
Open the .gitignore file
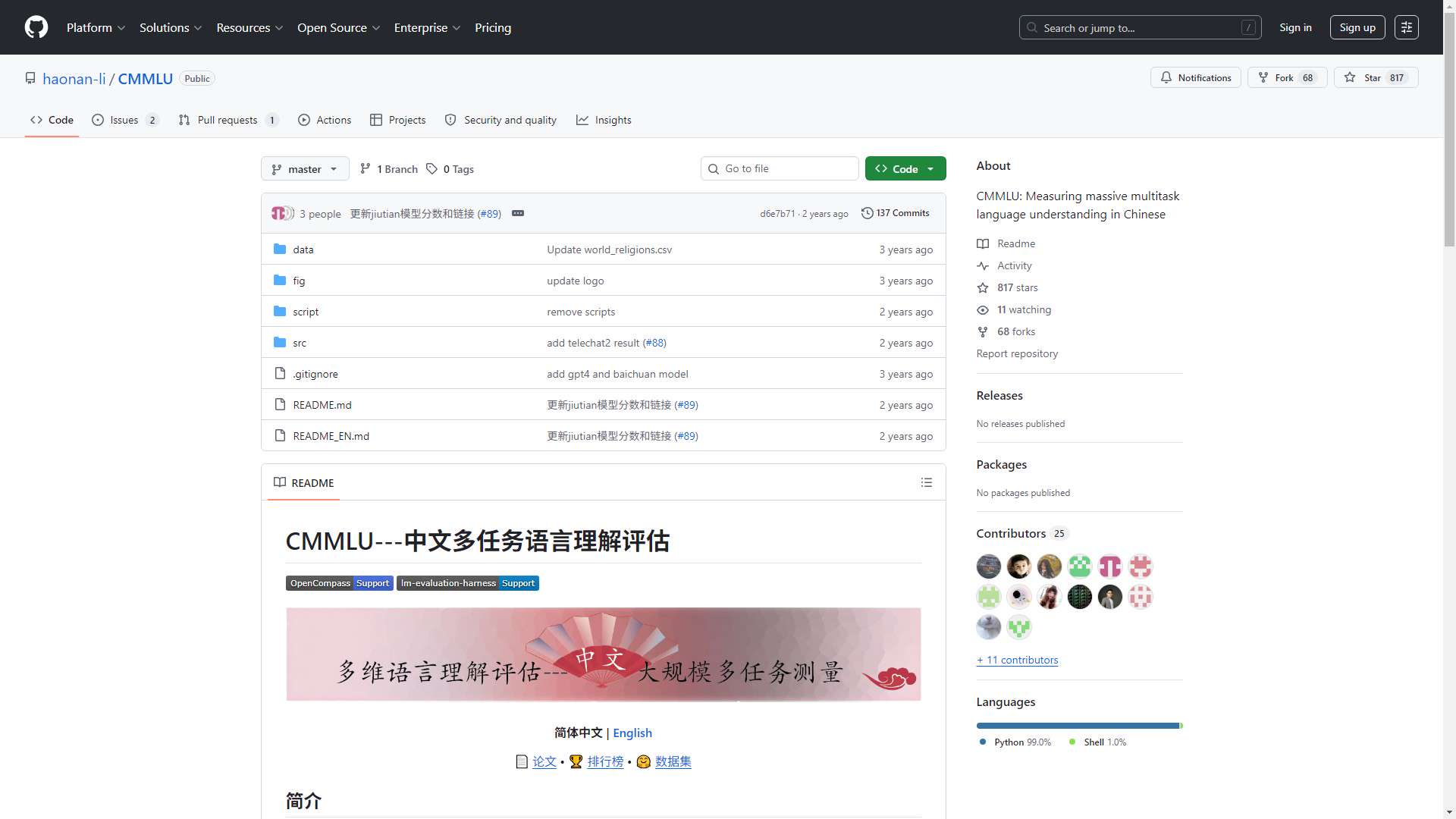[x=315, y=374]
